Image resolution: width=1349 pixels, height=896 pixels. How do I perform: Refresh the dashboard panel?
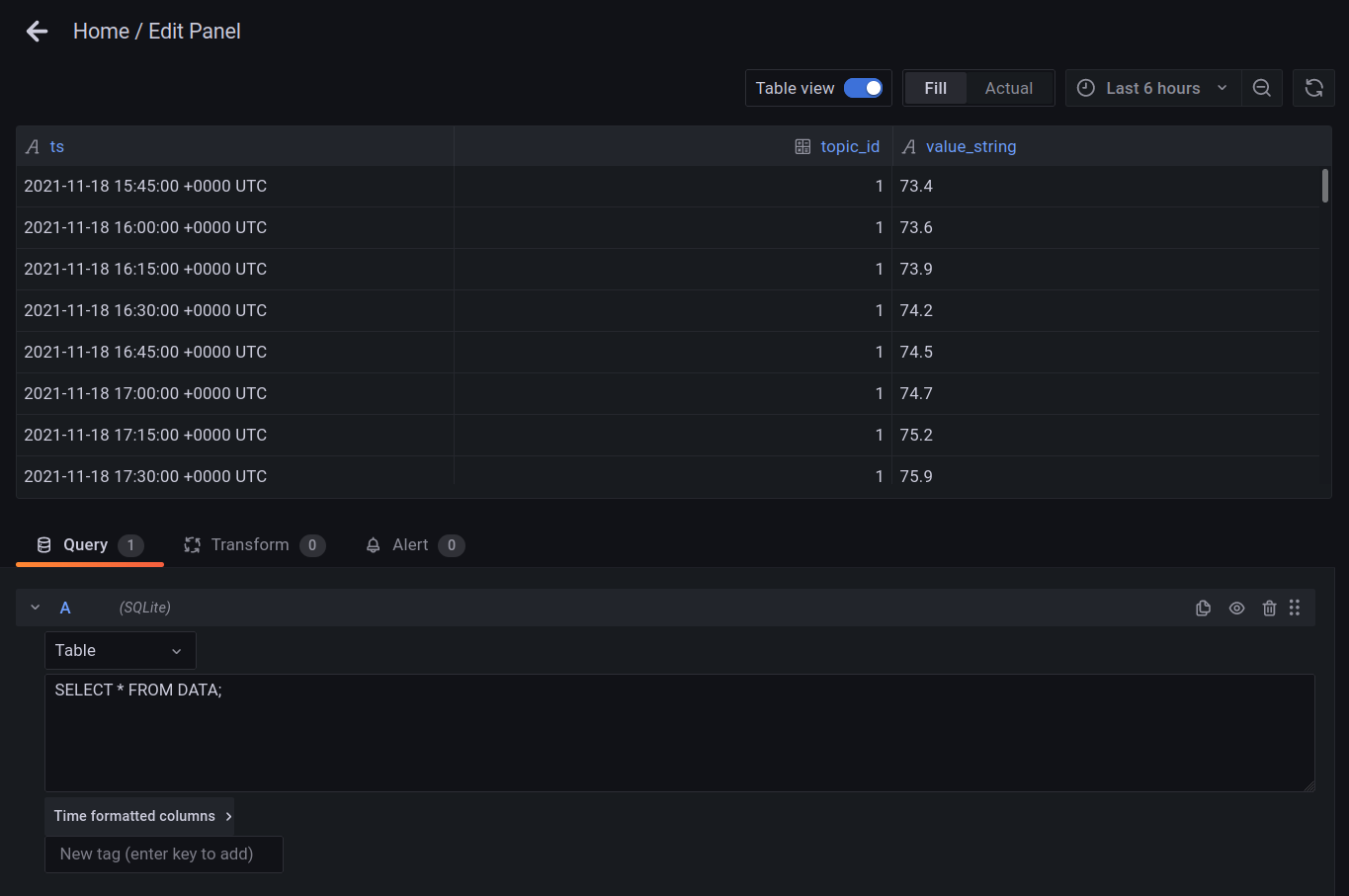(x=1313, y=88)
